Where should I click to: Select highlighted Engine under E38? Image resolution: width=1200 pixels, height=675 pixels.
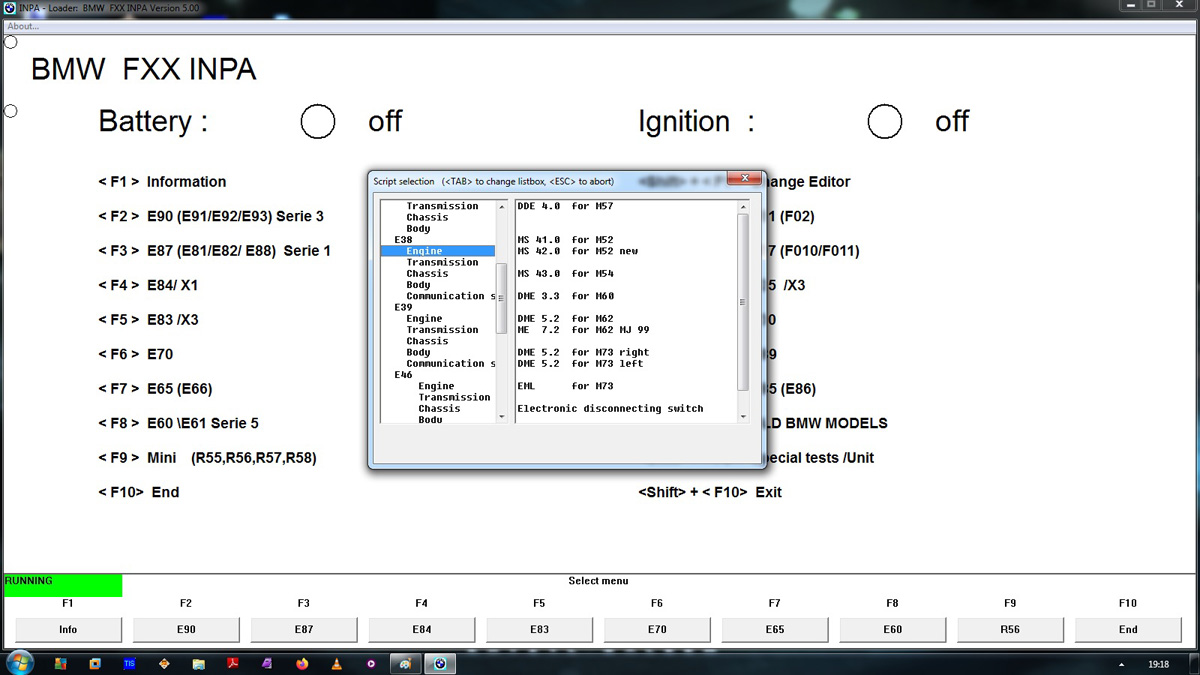438,251
